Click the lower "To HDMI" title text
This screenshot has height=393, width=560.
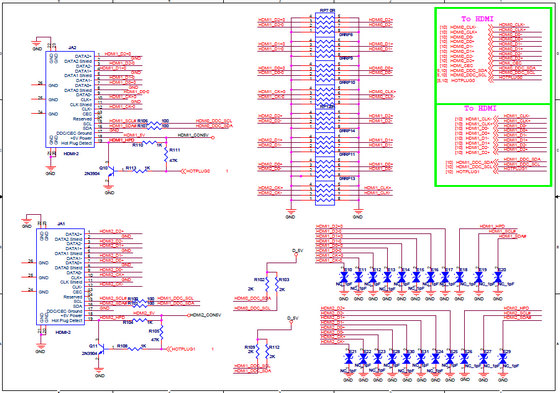(x=480, y=108)
